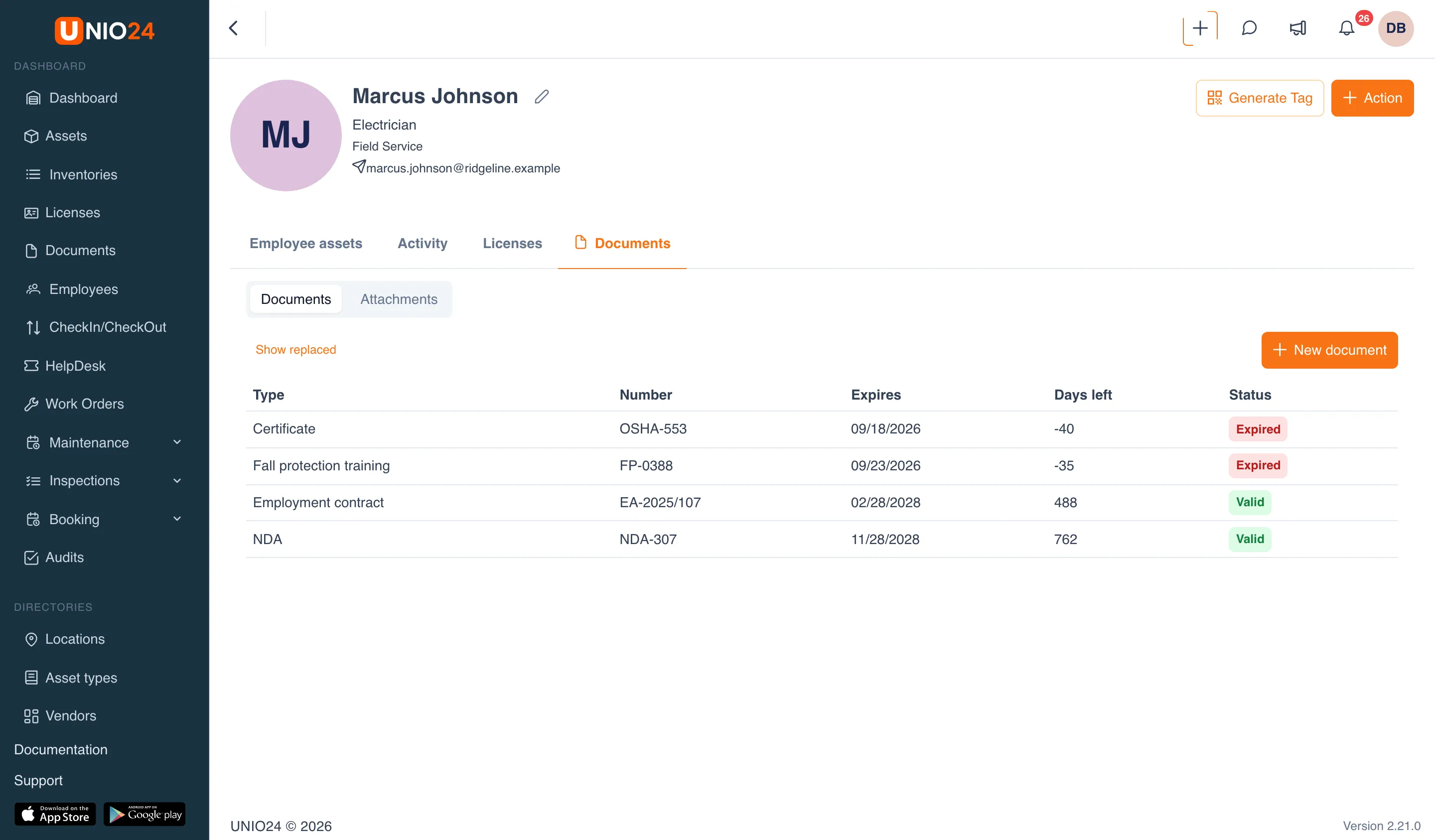Click the Employment contract row type
1435x840 pixels.
click(318, 502)
